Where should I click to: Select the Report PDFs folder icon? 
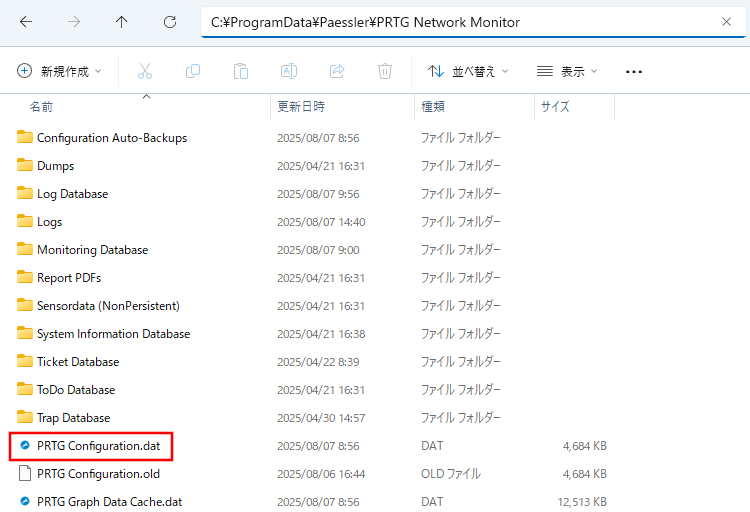click(x=25, y=277)
